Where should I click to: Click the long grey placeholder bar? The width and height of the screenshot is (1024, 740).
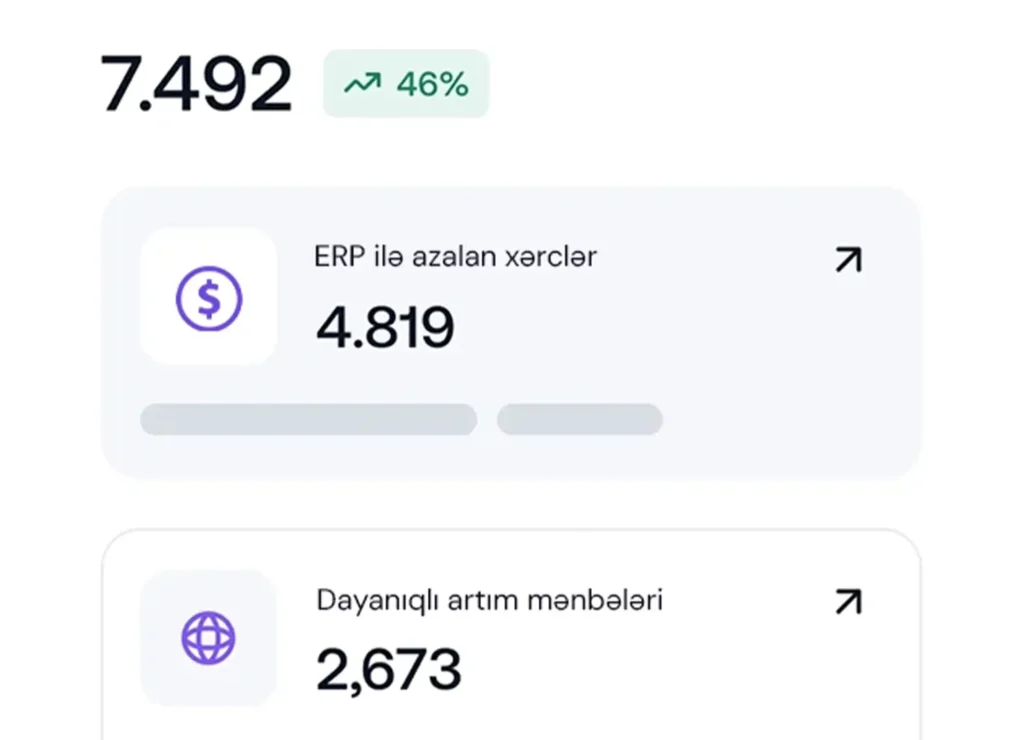coord(308,419)
